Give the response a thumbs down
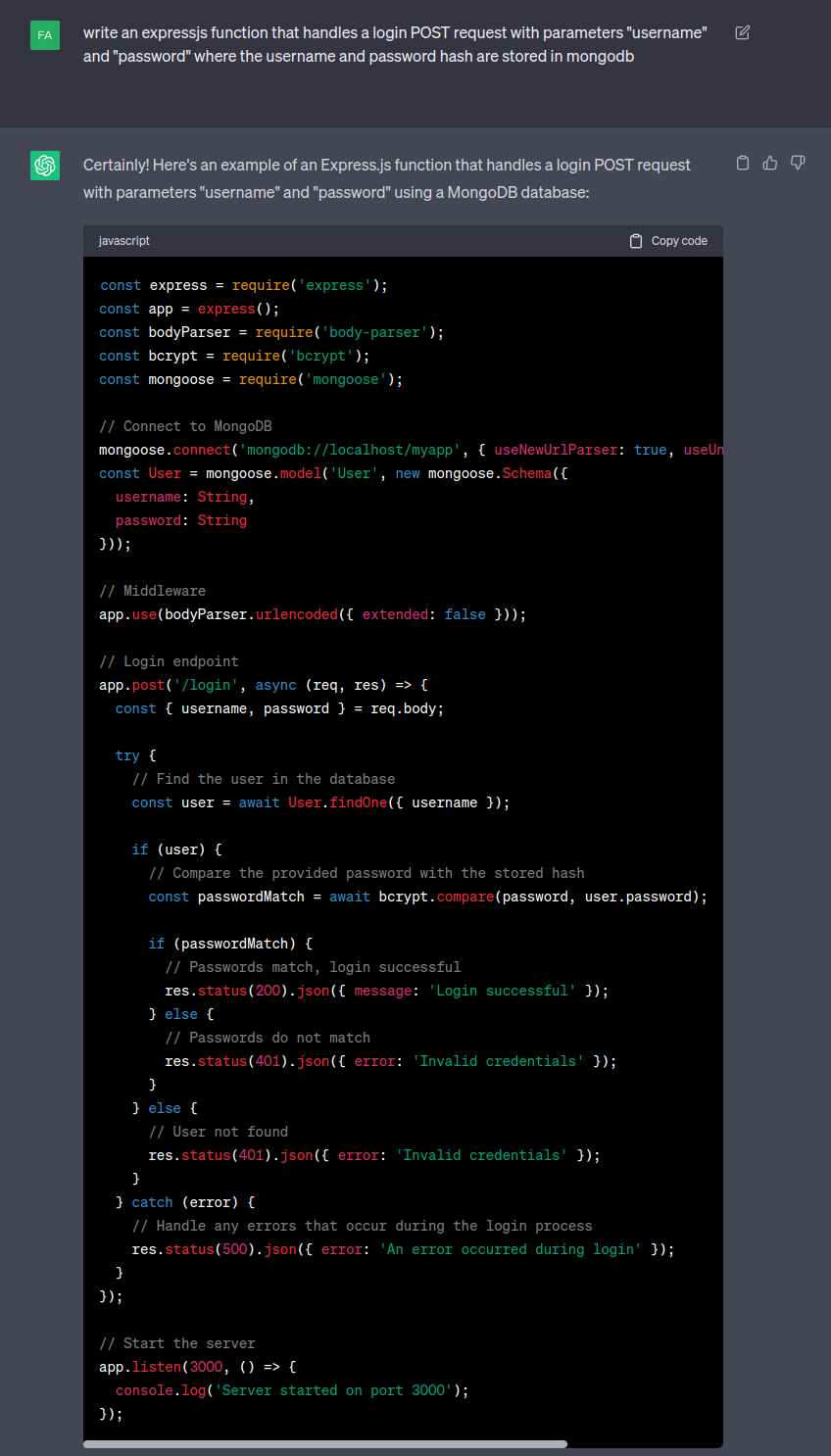 (798, 163)
